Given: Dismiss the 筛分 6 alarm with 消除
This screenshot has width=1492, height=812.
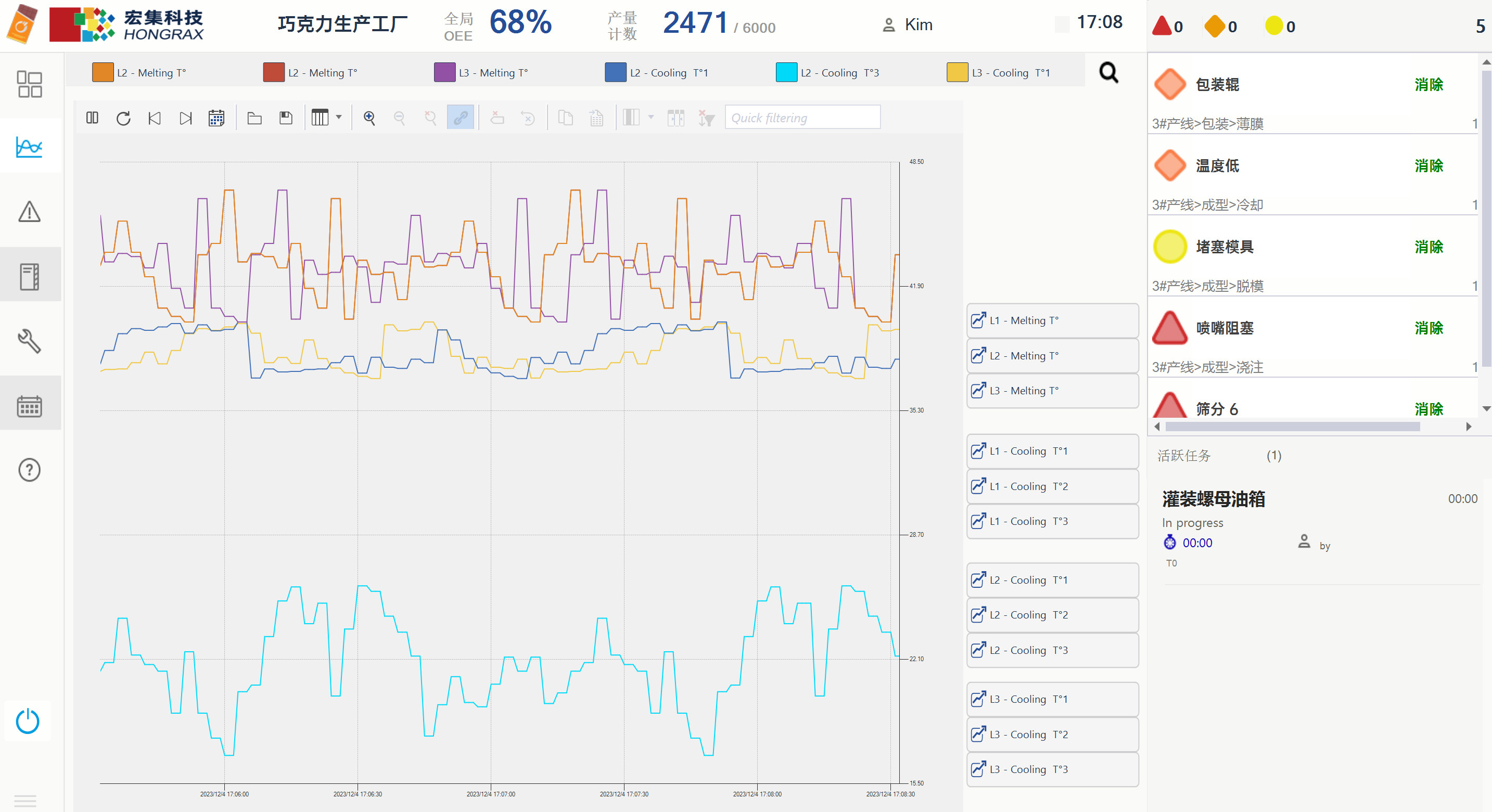Looking at the screenshot, I should click(x=1429, y=409).
